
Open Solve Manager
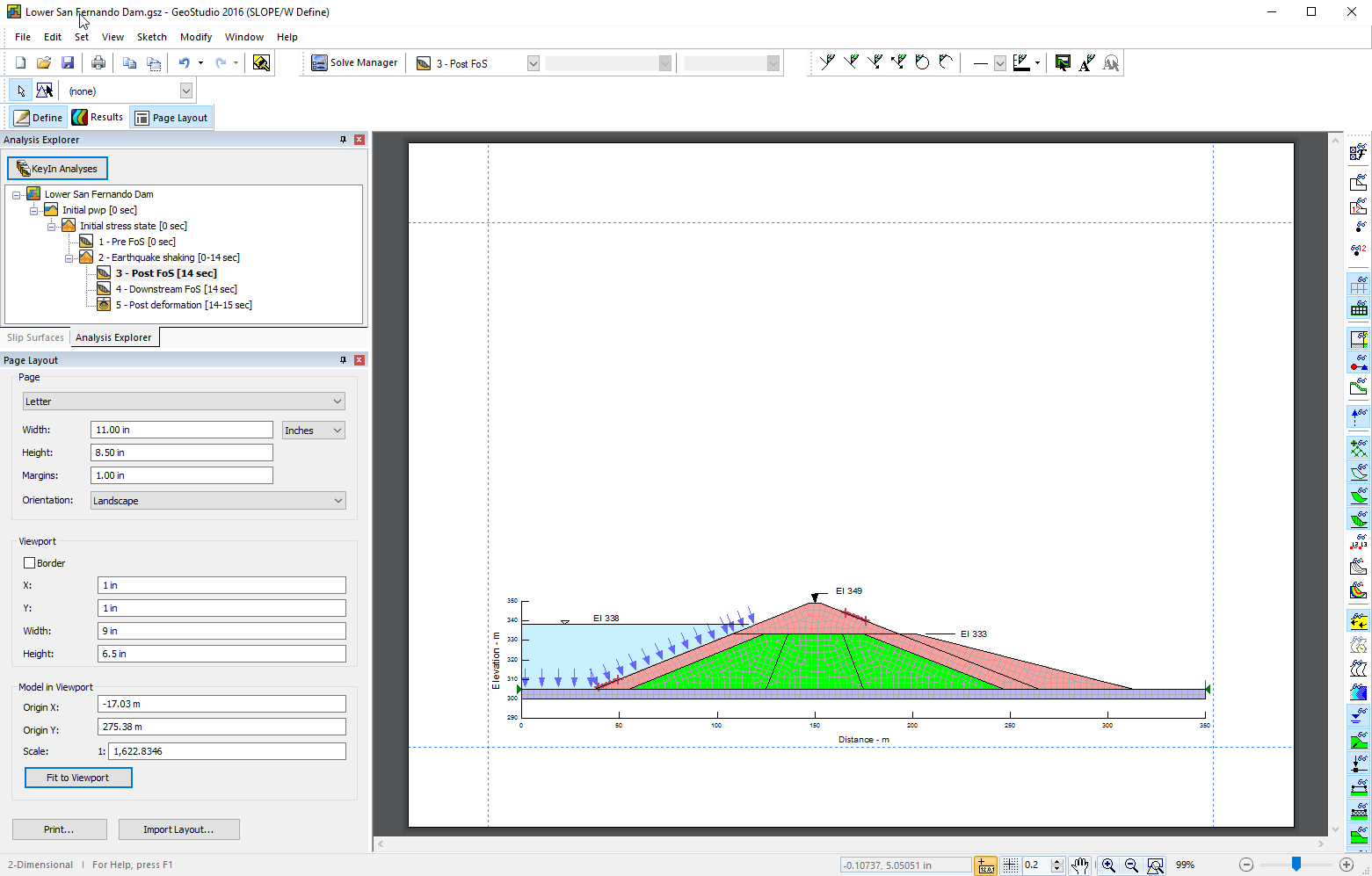click(x=355, y=63)
